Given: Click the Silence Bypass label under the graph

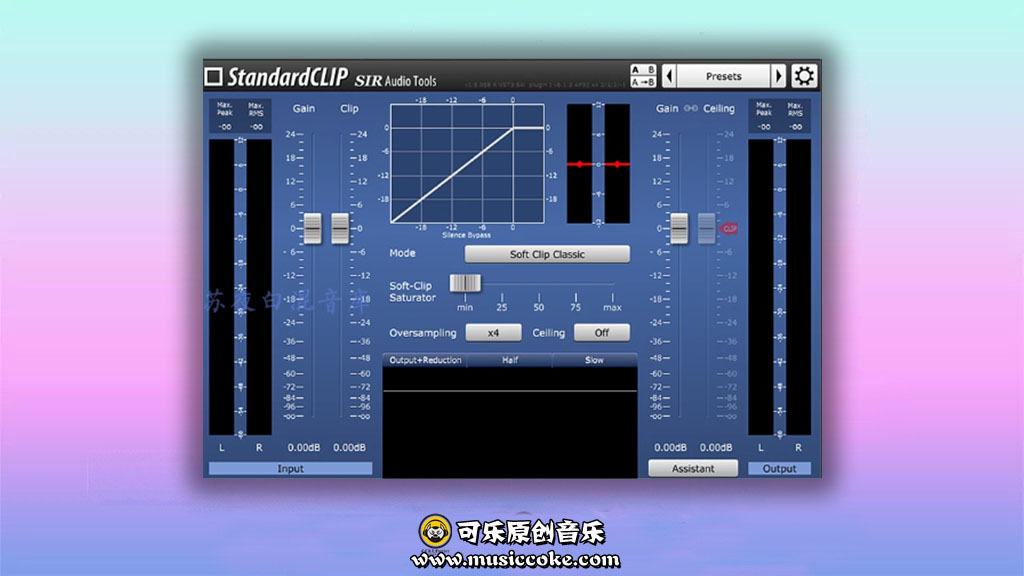Looking at the screenshot, I should tap(466, 235).
